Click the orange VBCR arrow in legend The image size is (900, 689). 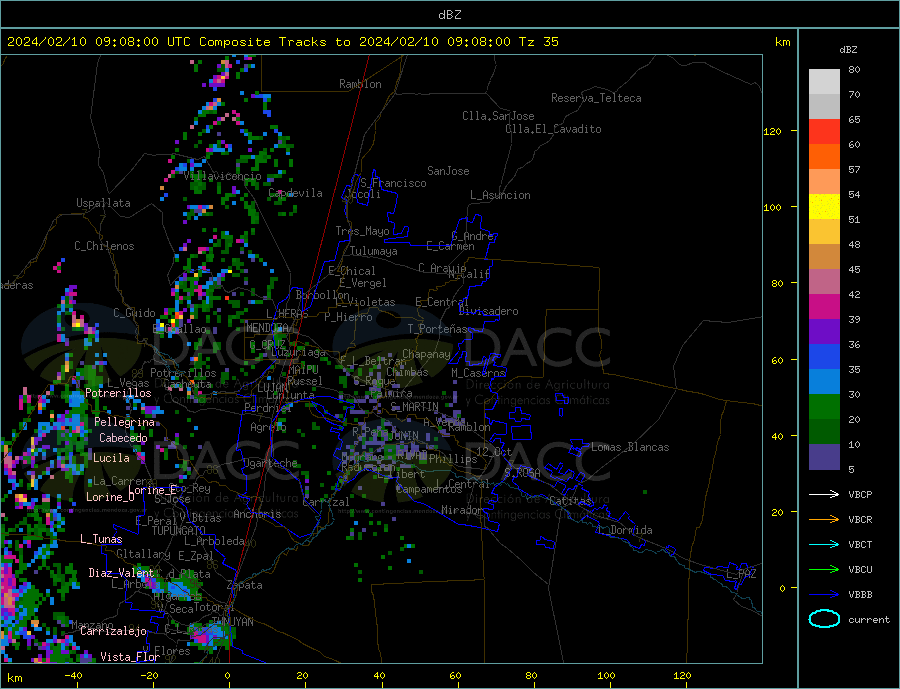click(x=824, y=520)
